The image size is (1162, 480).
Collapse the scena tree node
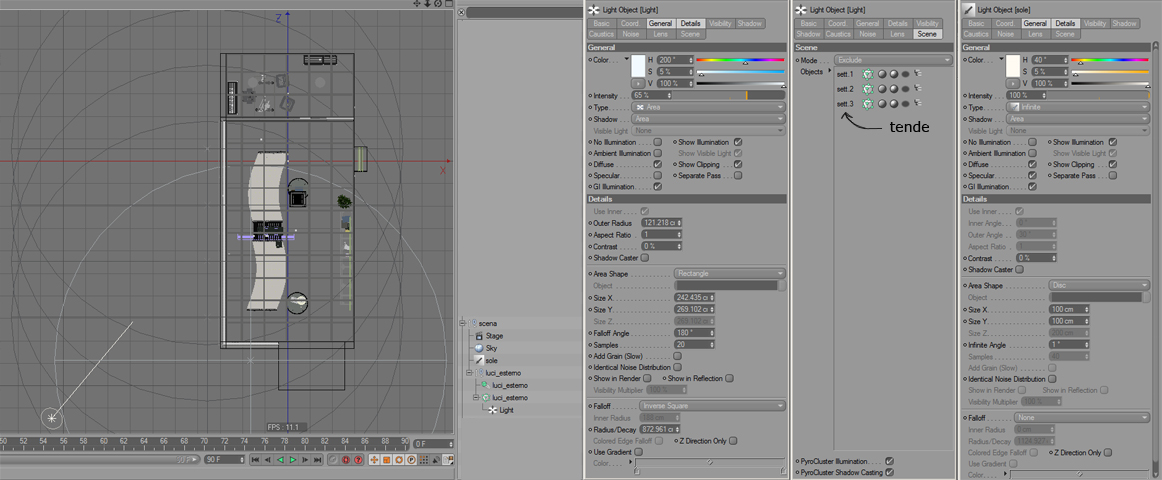462,324
